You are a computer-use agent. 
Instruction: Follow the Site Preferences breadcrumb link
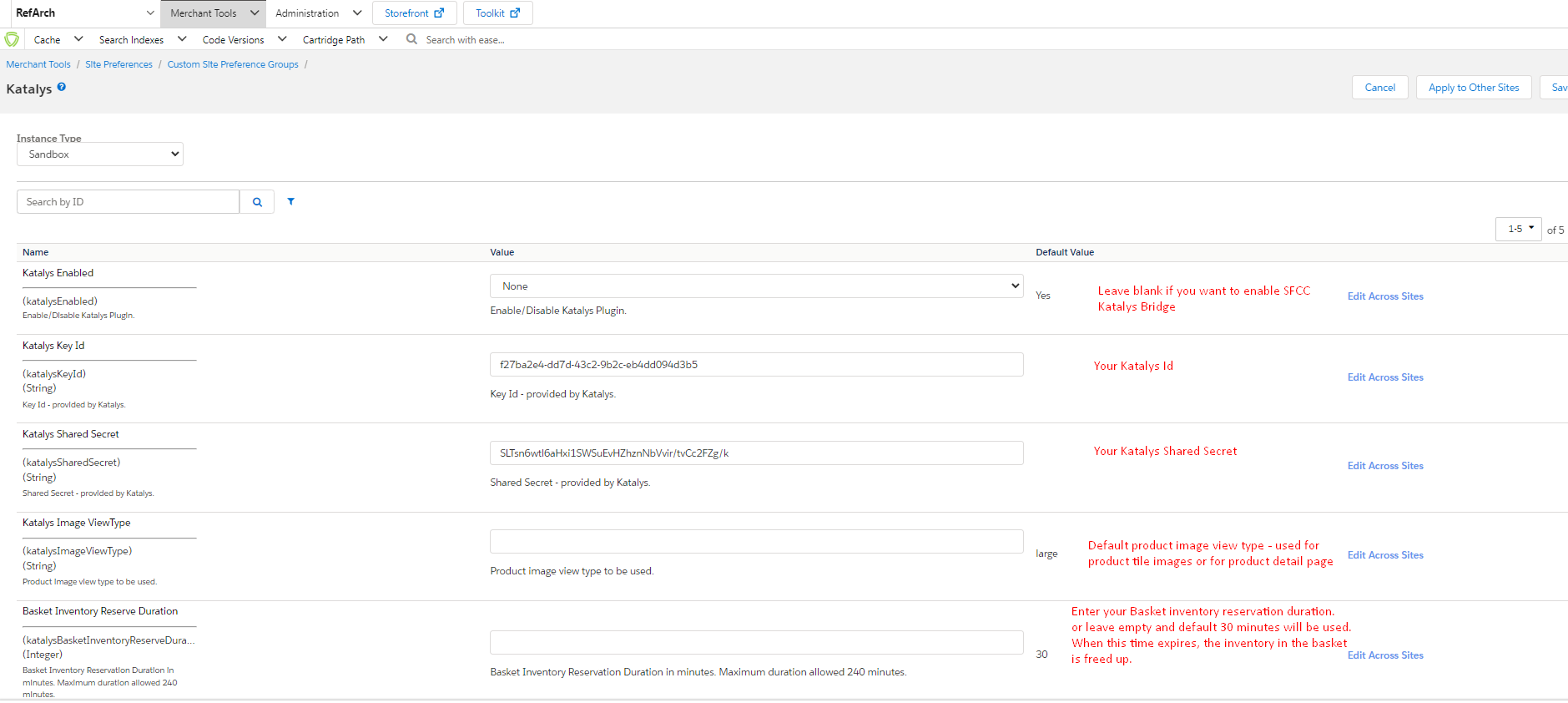click(x=118, y=64)
